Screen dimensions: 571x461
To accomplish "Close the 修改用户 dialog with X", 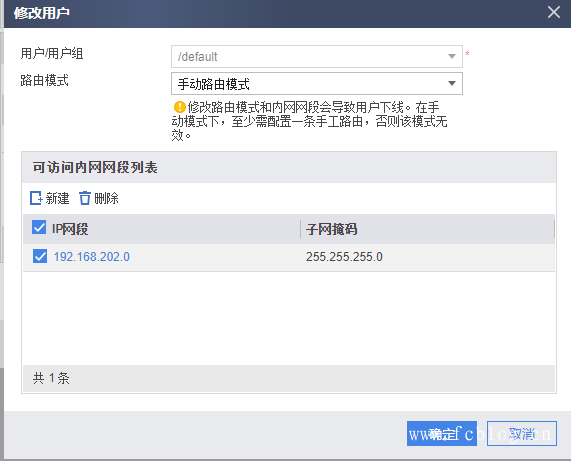I will click(554, 12).
